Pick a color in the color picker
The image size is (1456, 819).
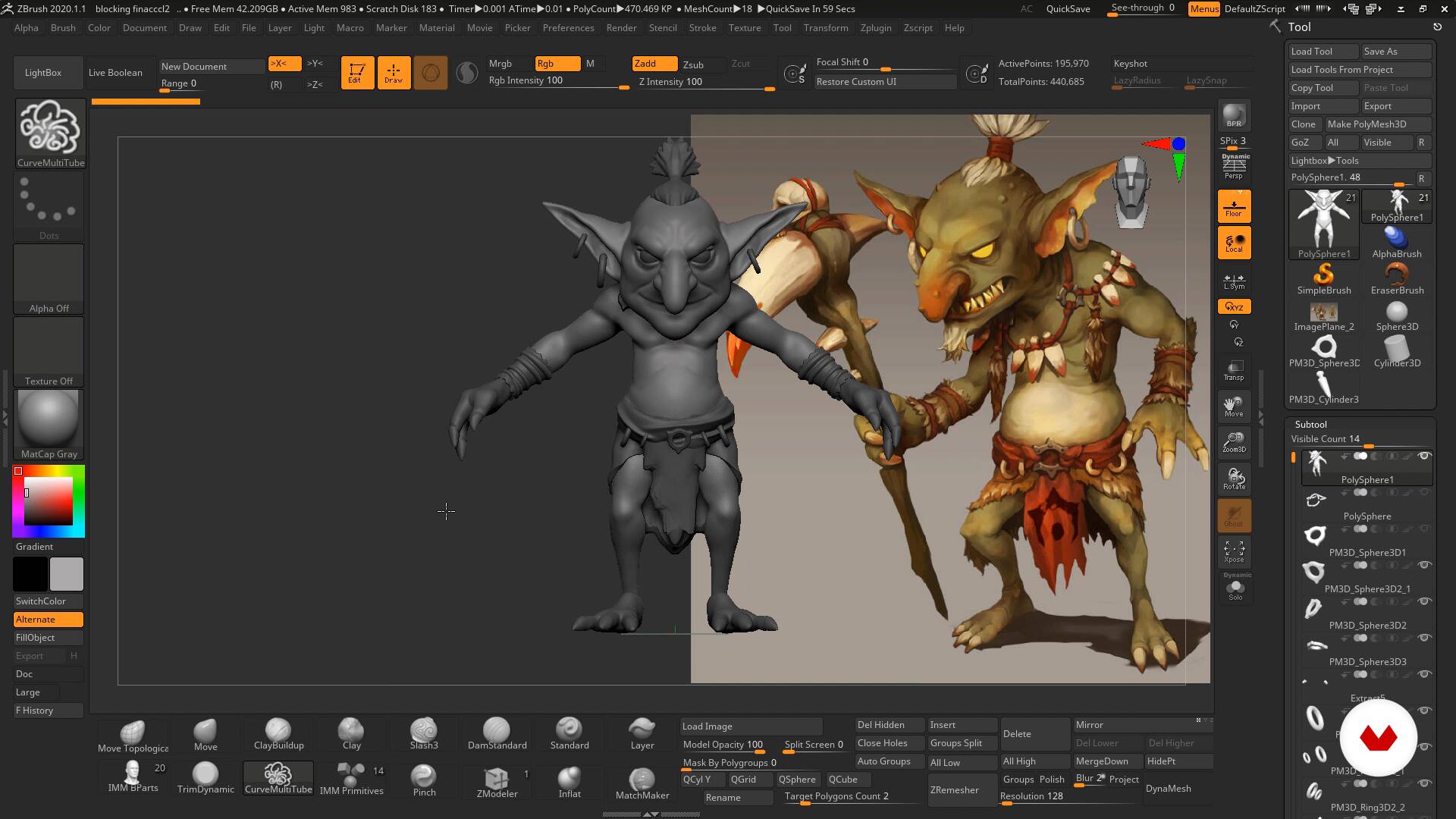(x=49, y=500)
